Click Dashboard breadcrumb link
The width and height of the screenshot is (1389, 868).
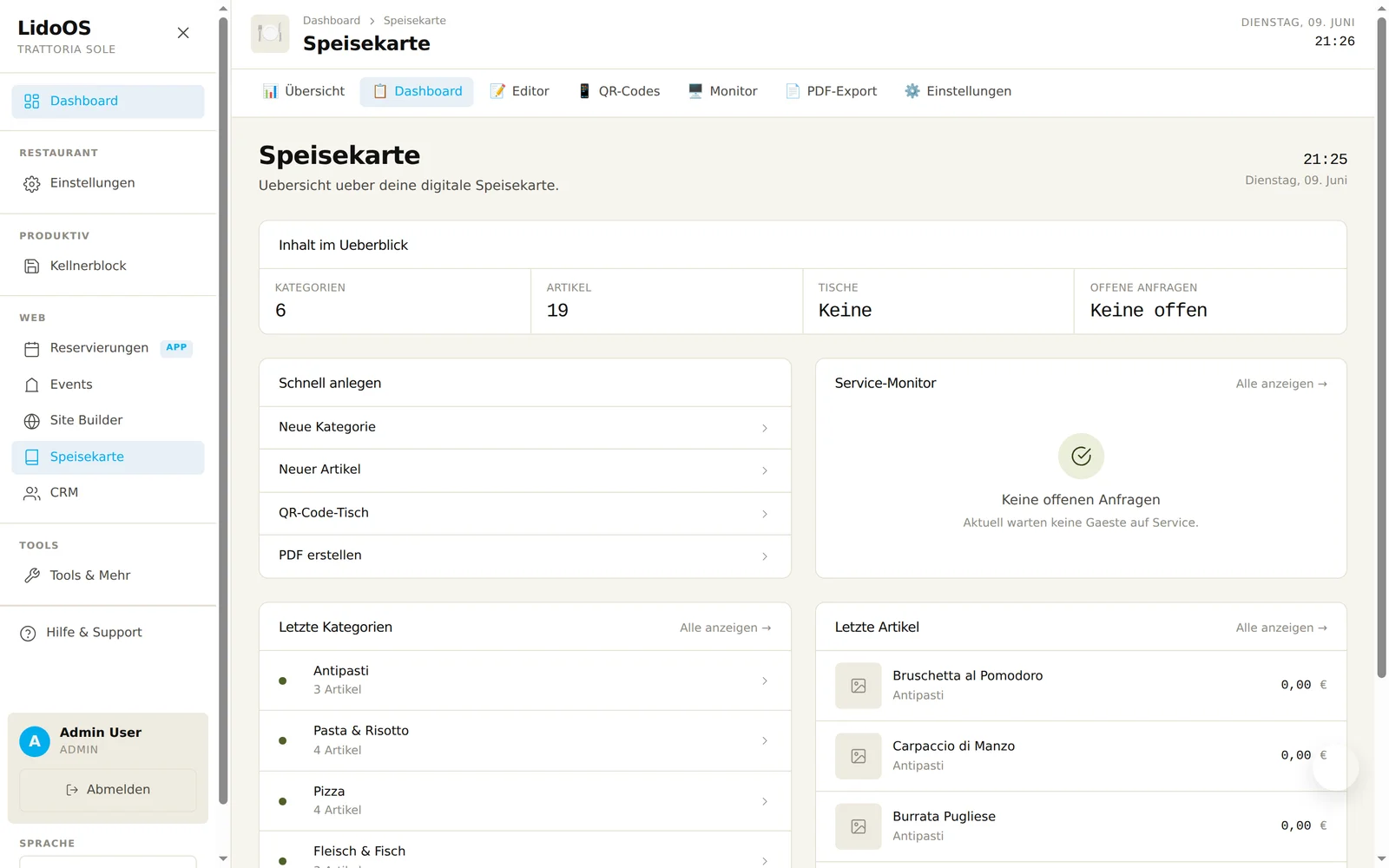click(x=332, y=21)
